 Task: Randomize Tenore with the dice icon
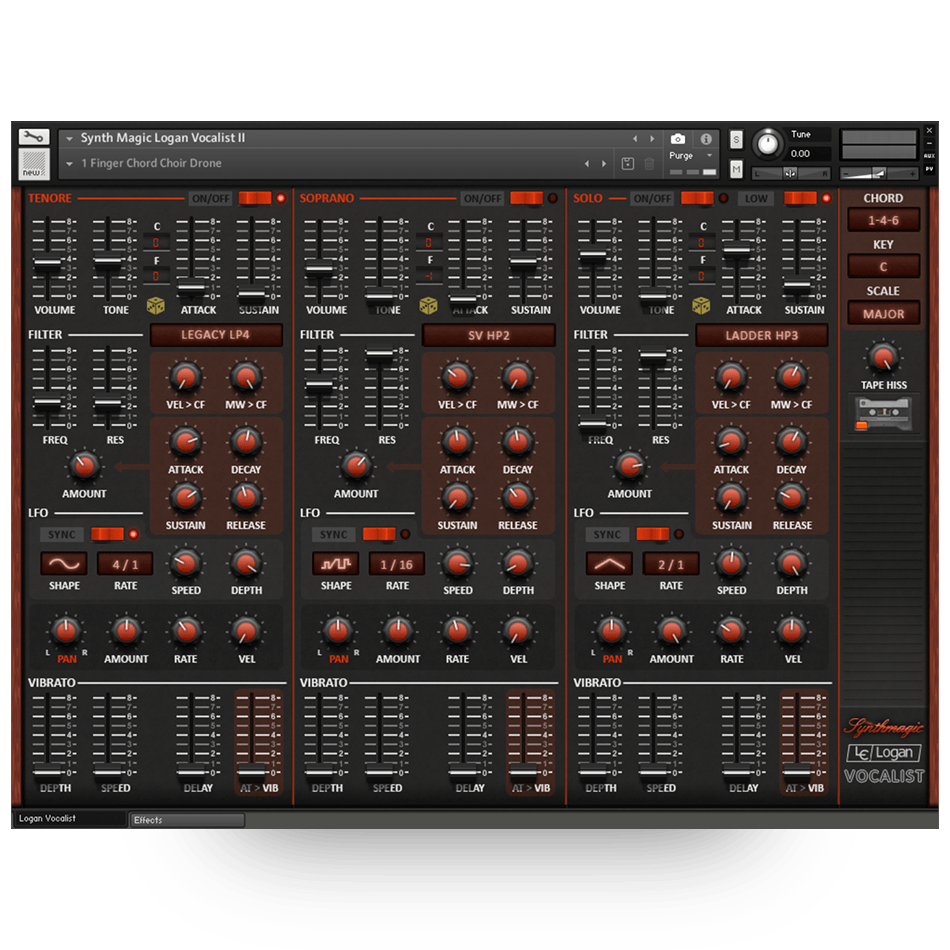pyautogui.click(x=156, y=305)
